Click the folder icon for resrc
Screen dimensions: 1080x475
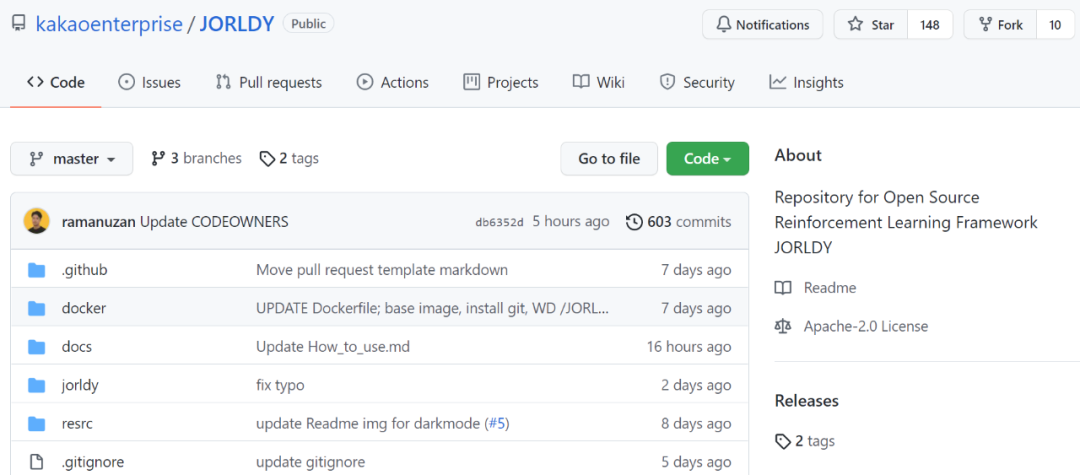37,423
